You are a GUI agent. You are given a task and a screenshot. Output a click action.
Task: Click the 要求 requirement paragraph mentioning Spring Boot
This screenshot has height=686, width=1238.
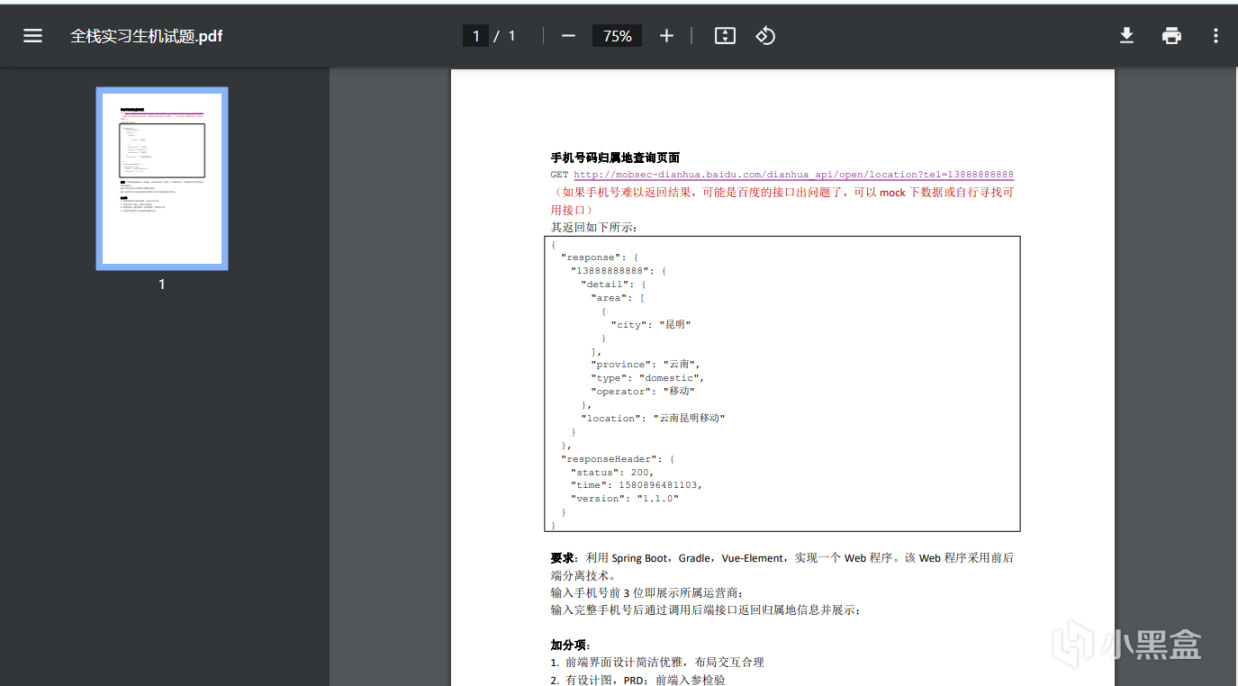coord(782,566)
